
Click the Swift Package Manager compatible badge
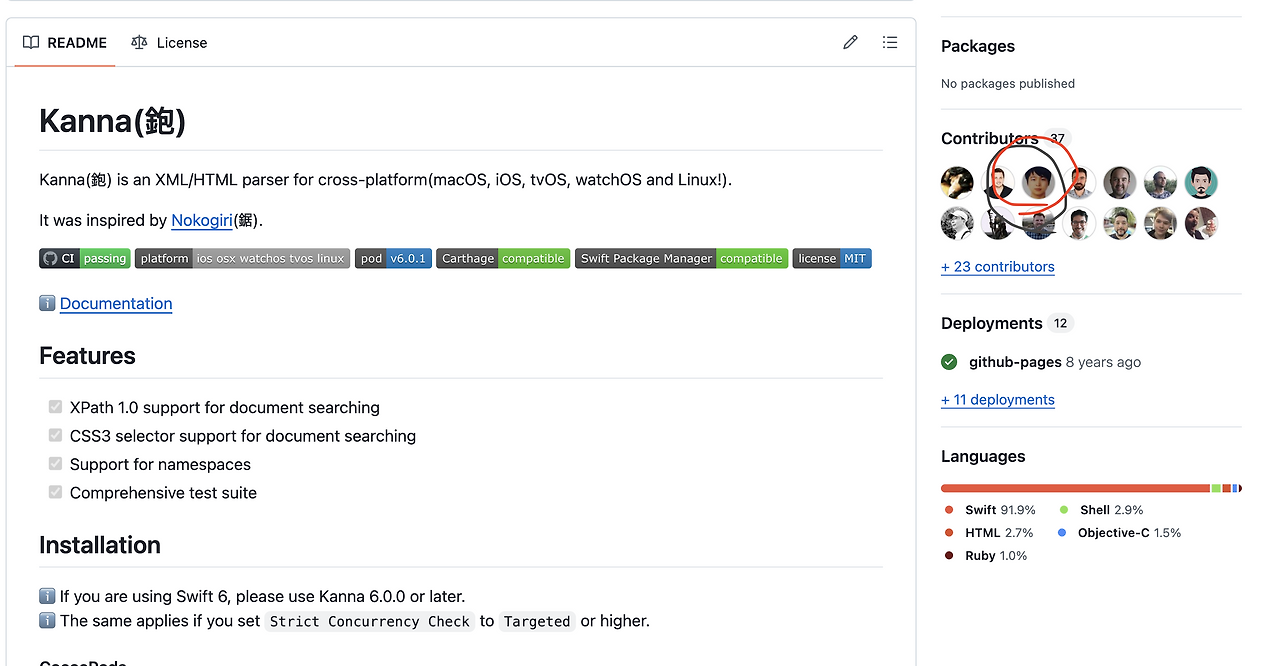pos(681,258)
